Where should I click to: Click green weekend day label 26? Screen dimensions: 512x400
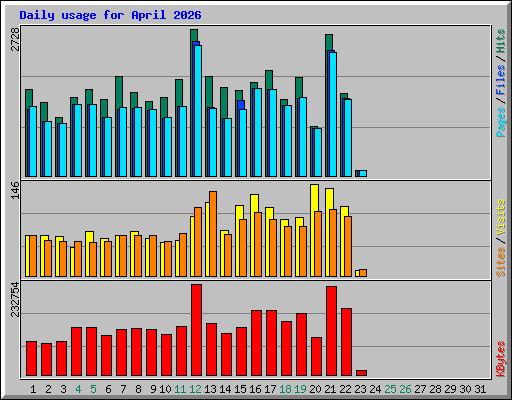tap(405, 389)
